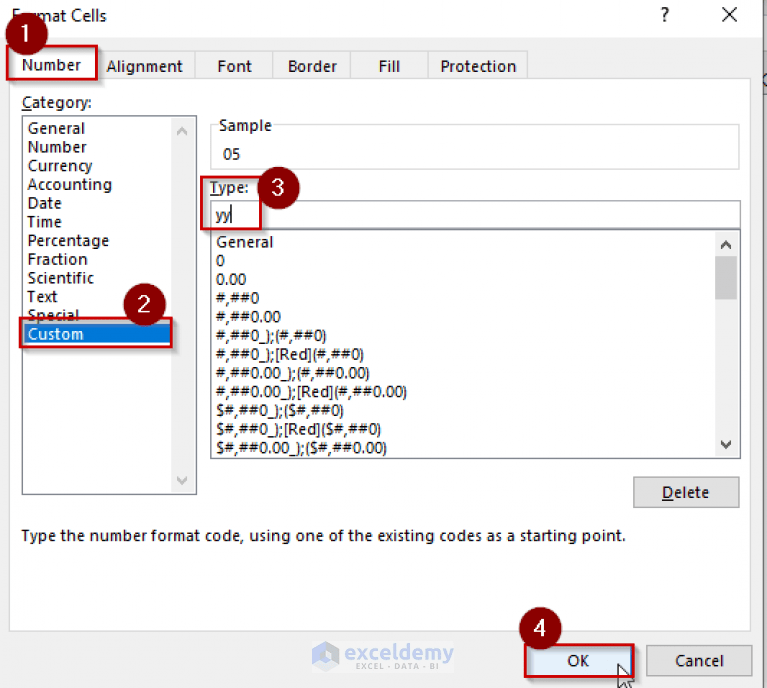Click format type list scroll down arrow

[726, 444]
